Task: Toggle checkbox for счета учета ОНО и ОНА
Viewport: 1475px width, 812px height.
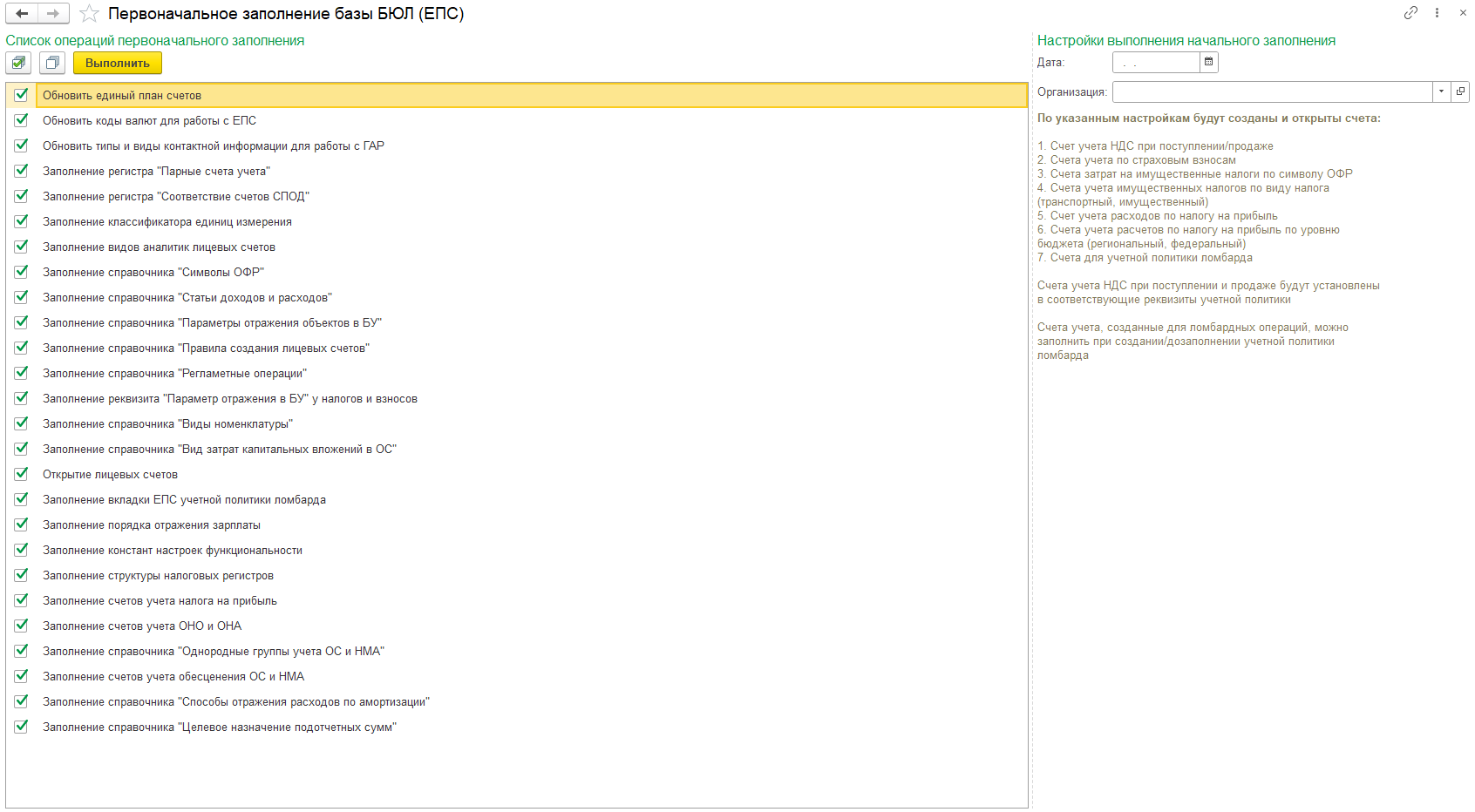Action: (21, 626)
